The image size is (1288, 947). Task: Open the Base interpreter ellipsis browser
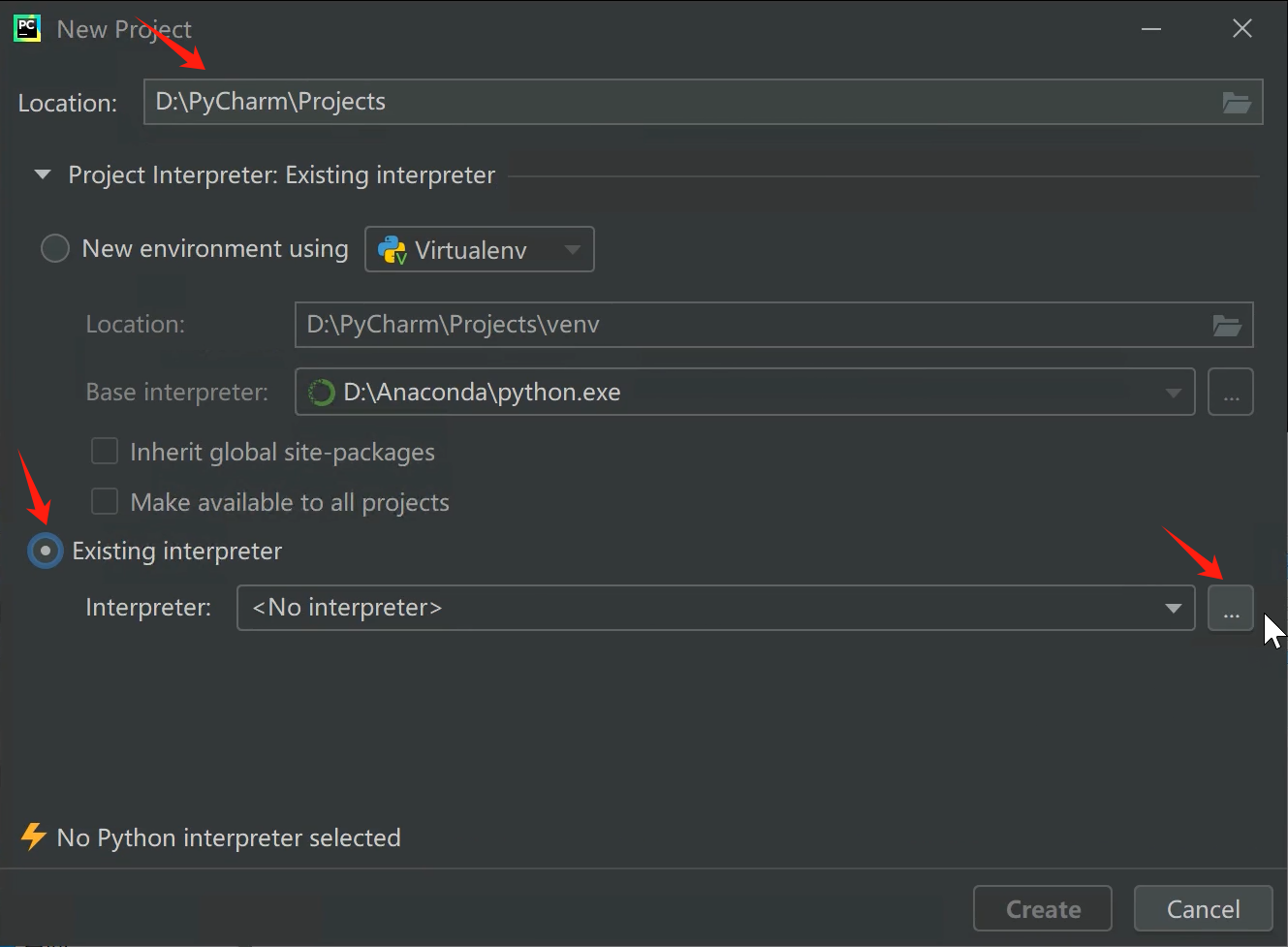point(1230,392)
